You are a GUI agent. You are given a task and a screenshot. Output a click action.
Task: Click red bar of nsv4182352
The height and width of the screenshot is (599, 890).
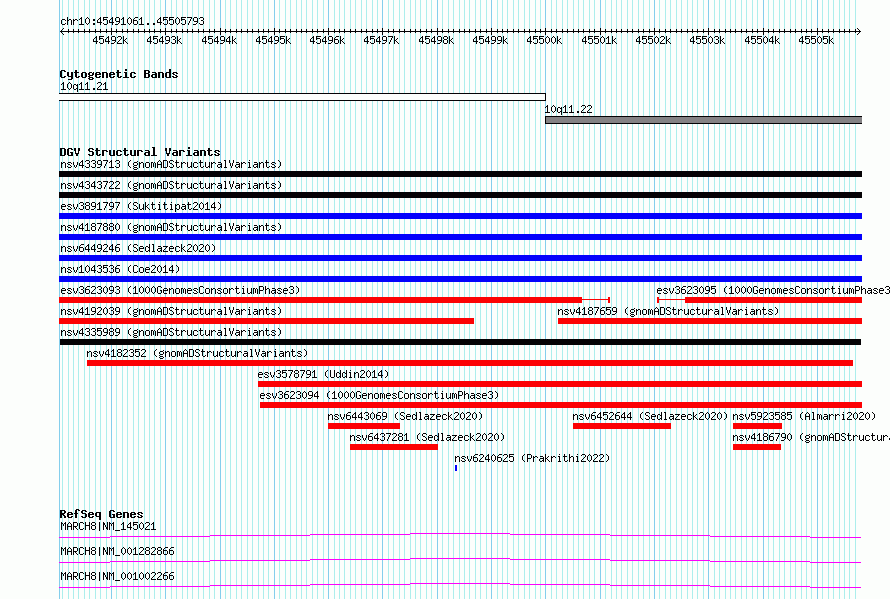point(470,363)
